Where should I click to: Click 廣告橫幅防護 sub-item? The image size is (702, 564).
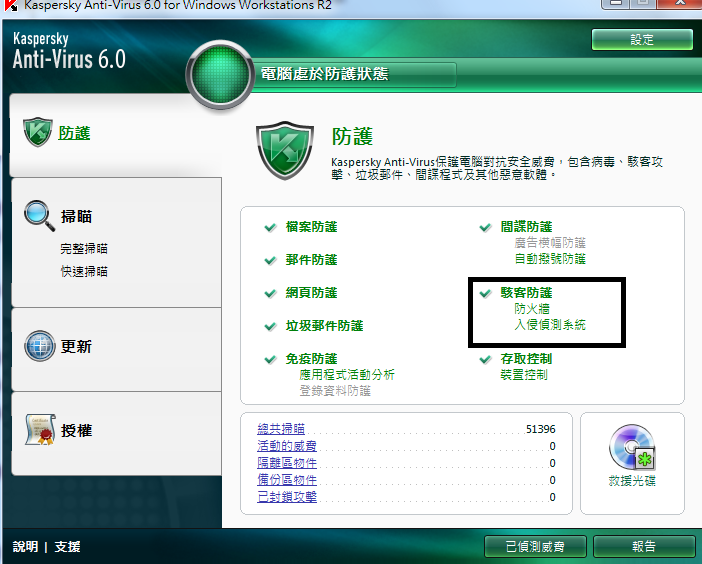(550, 243)
